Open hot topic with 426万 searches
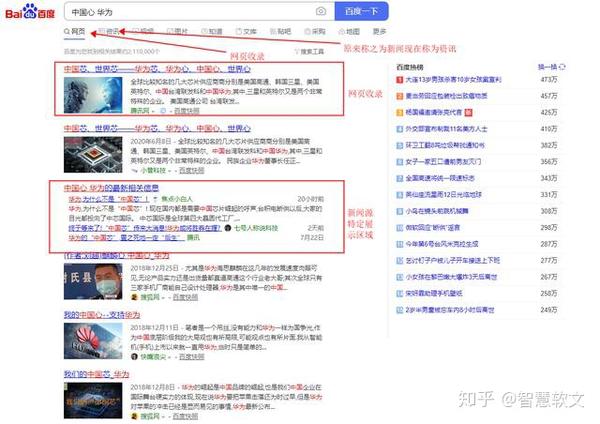 [x=434, y=113]
